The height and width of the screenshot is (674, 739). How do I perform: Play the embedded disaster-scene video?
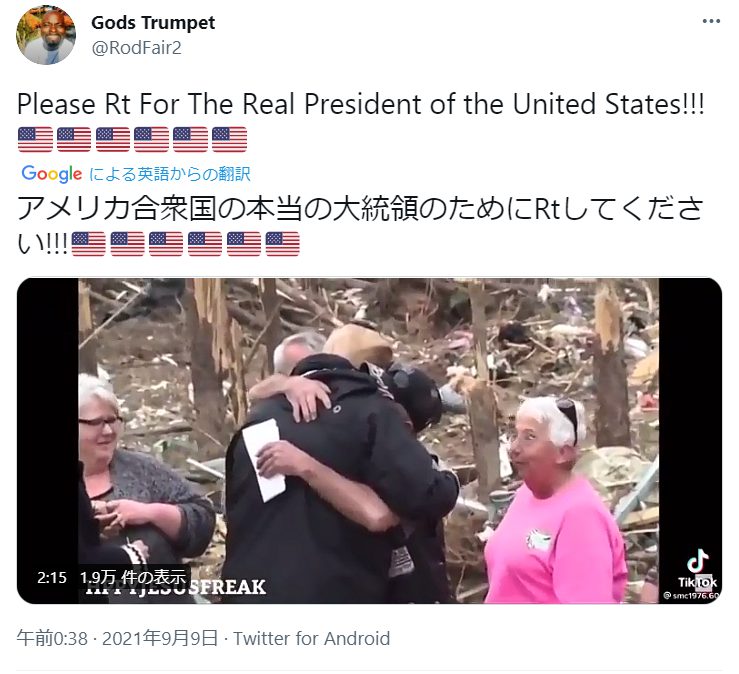[x=369, y=441]
